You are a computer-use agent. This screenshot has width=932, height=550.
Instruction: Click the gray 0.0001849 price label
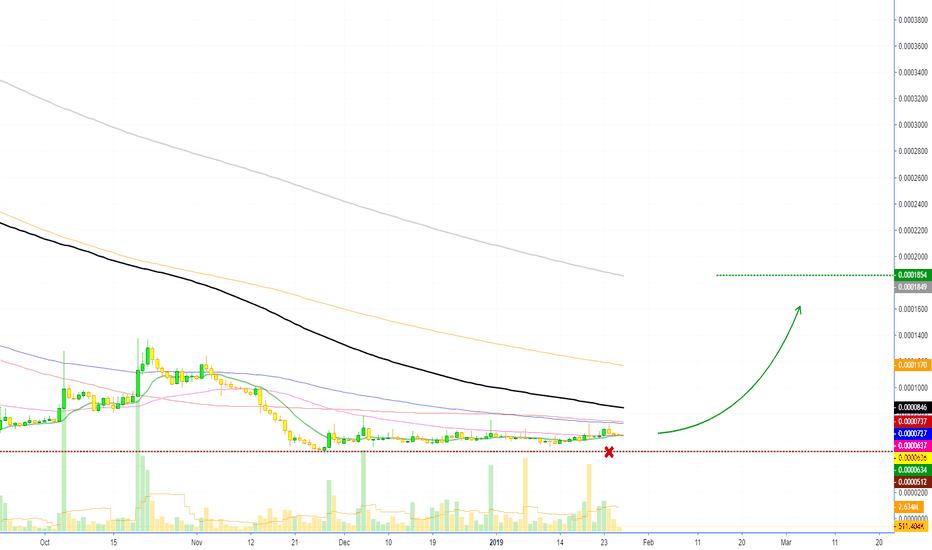coord(912,287)
